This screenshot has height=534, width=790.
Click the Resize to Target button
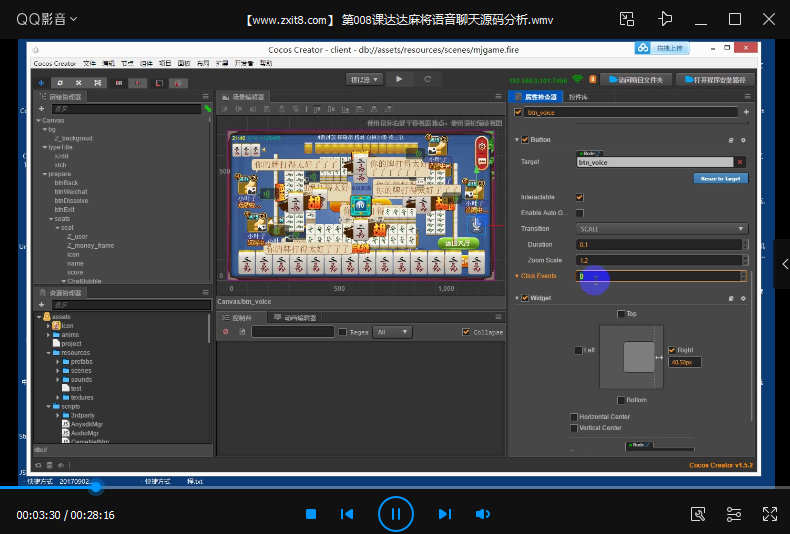tap(720, 178)
